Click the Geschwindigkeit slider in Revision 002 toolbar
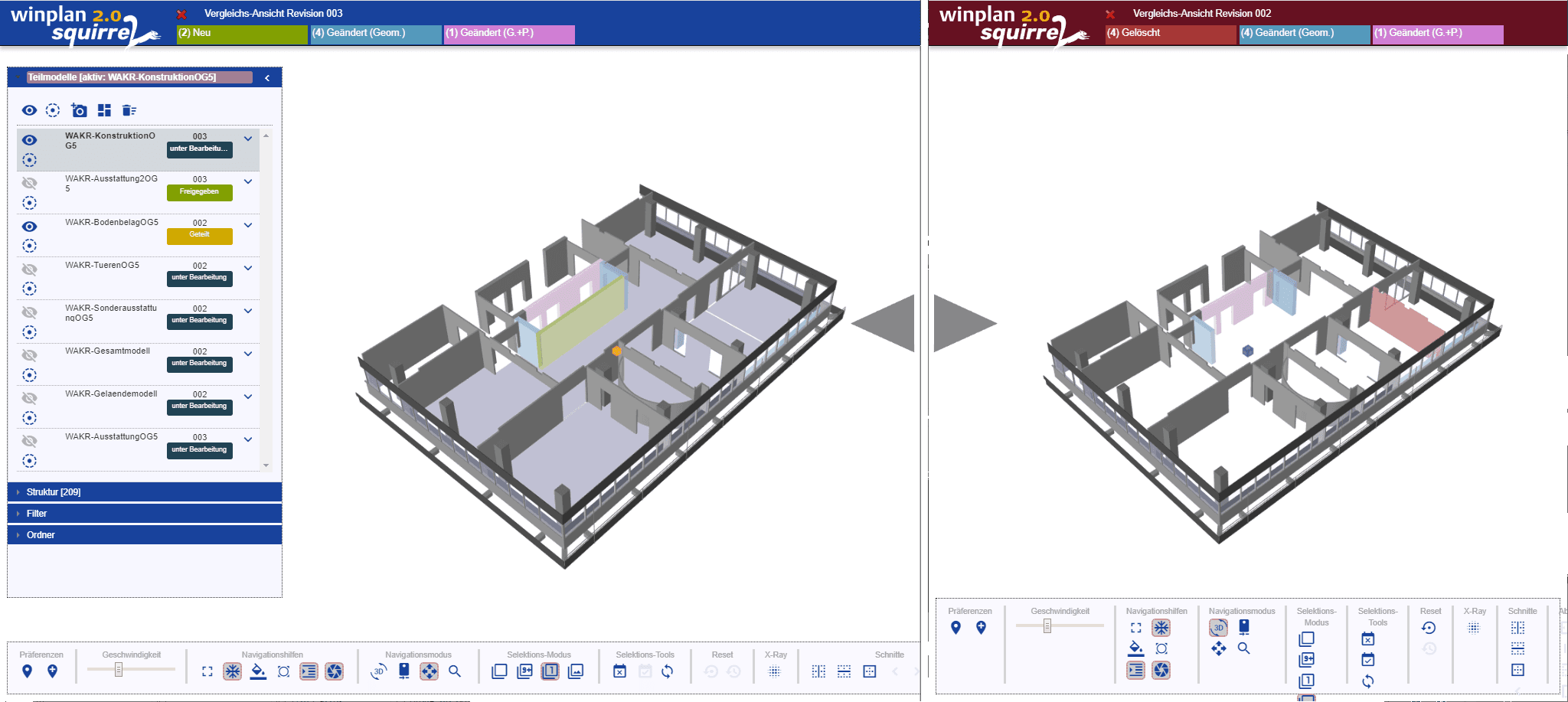Screen dimensions: 1568x702 1060,626
